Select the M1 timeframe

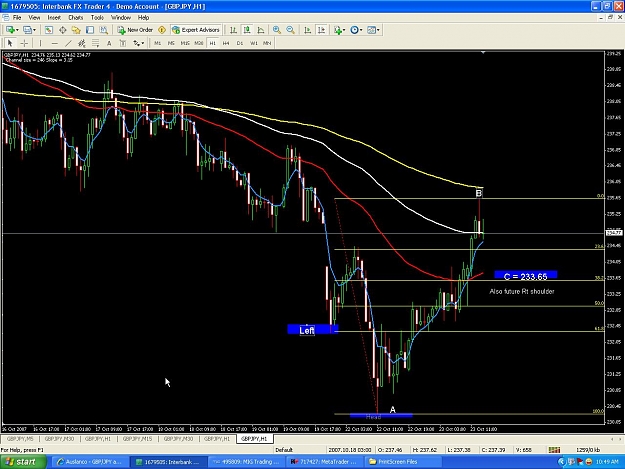tap(157, 43)
